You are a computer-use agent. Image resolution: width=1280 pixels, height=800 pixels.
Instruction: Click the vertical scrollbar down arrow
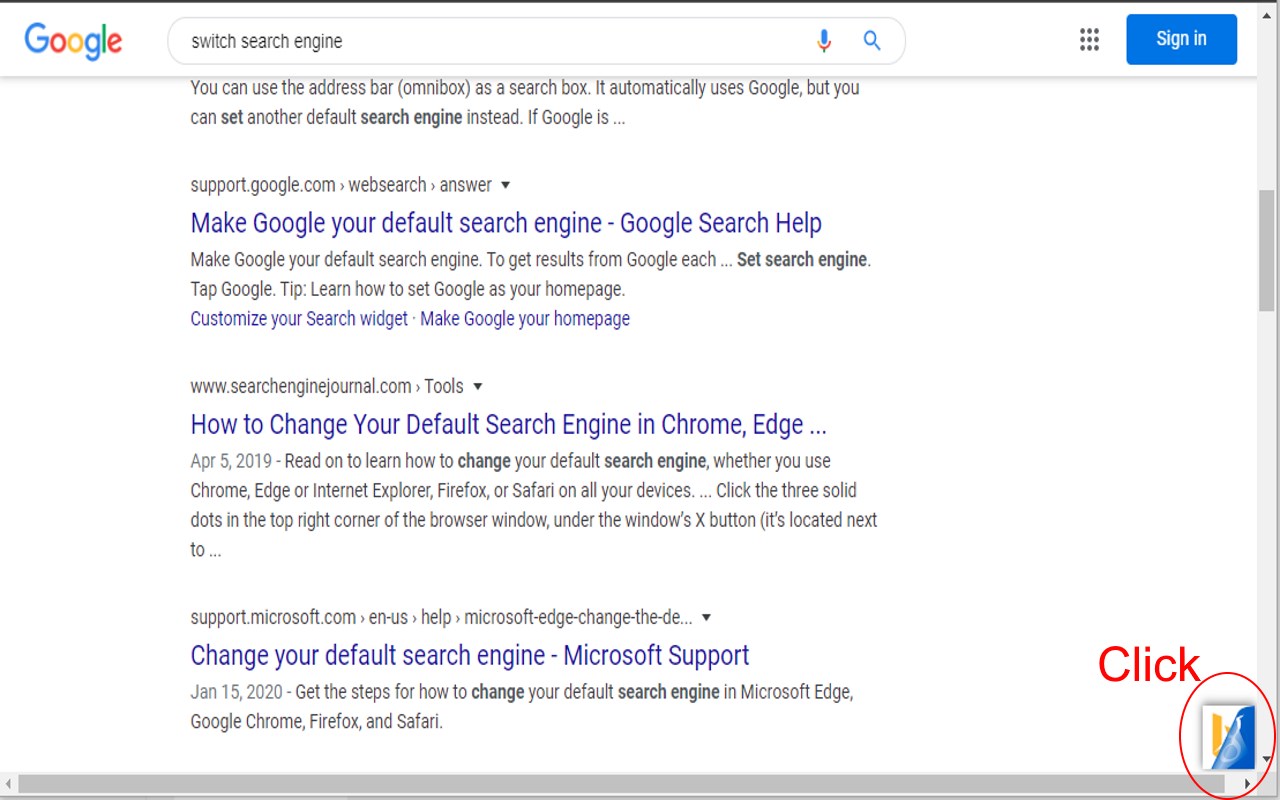pyautogui.click(x=1267, y=759)
